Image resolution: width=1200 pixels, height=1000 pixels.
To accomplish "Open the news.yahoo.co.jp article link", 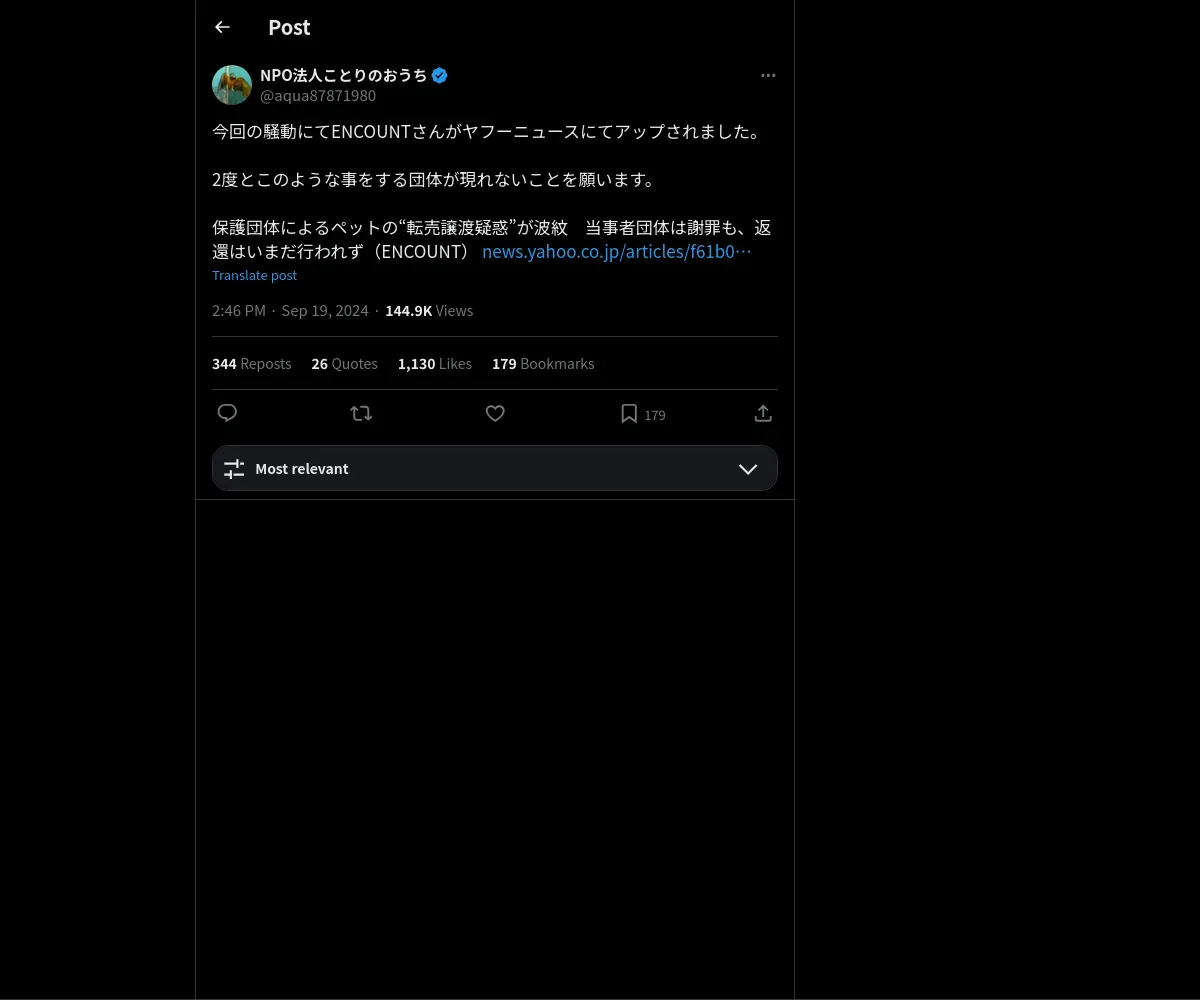I will [x=616, y=251].
